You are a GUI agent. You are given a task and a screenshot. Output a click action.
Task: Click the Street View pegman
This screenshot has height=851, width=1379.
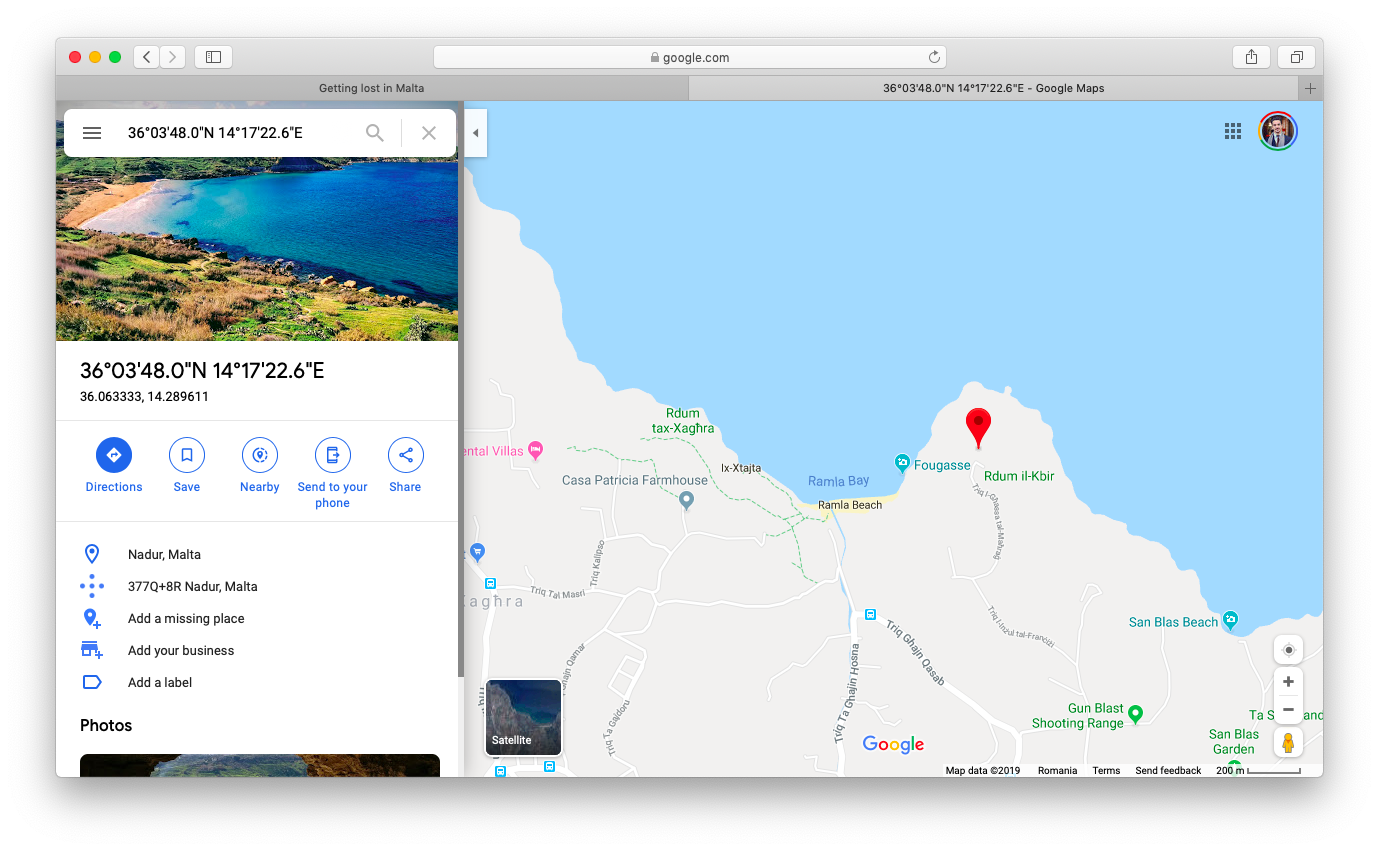pos(1288,743)
